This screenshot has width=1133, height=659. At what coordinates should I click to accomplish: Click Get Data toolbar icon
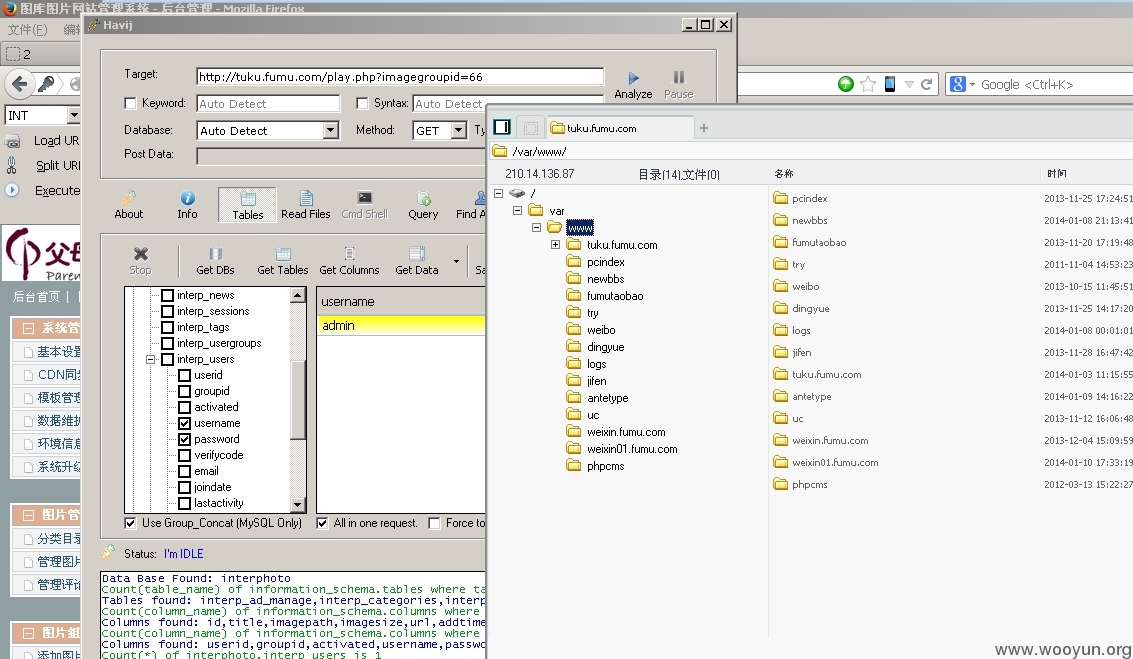click(417, 254)
